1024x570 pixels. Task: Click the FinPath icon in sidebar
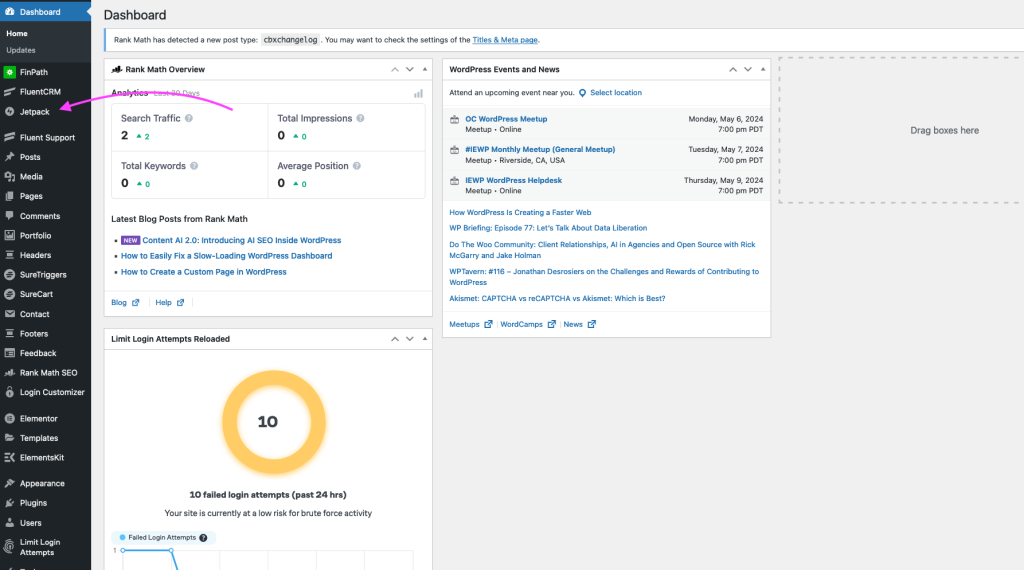9,72
